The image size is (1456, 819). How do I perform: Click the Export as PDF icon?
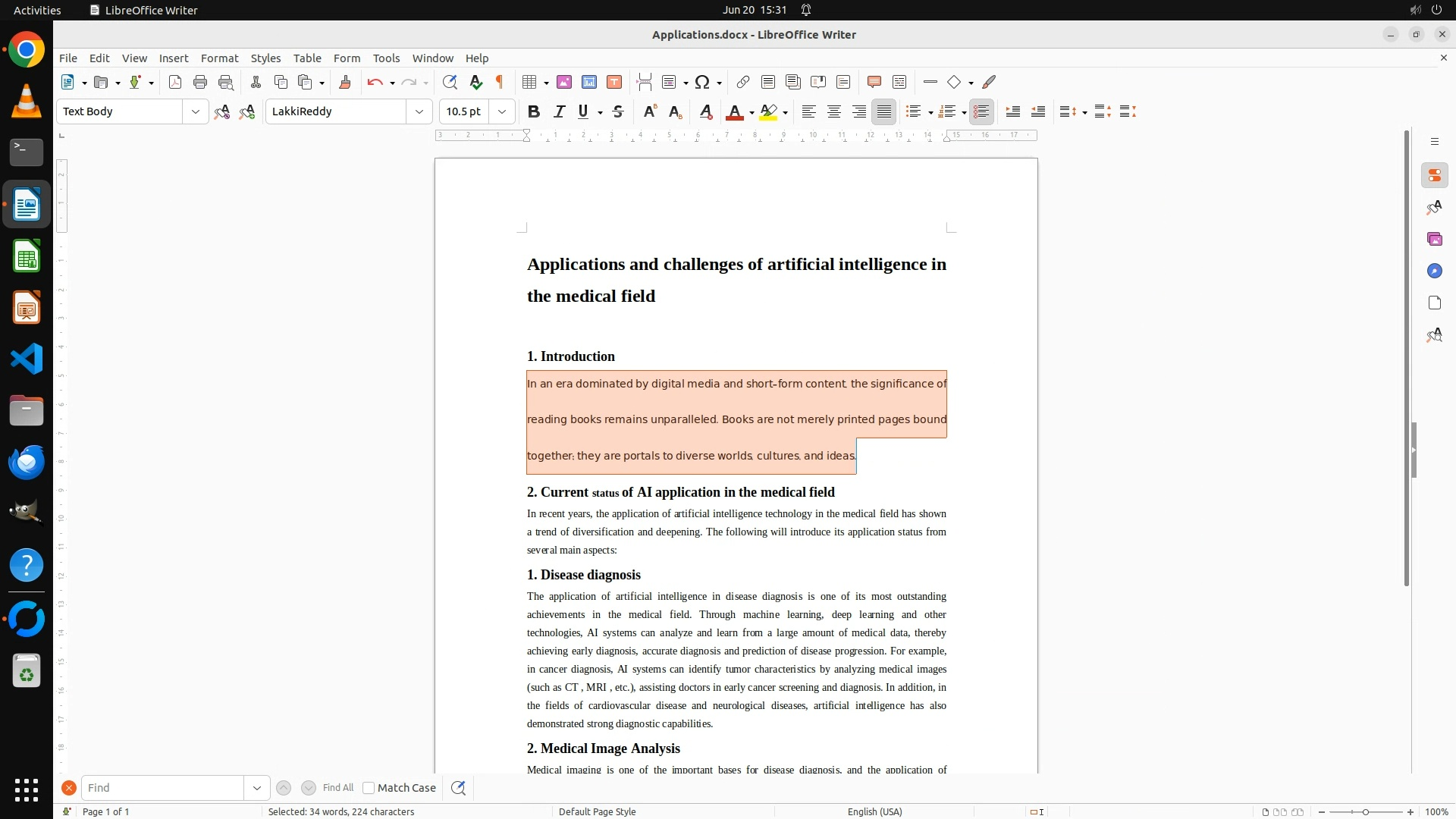[x=175, y=82]
